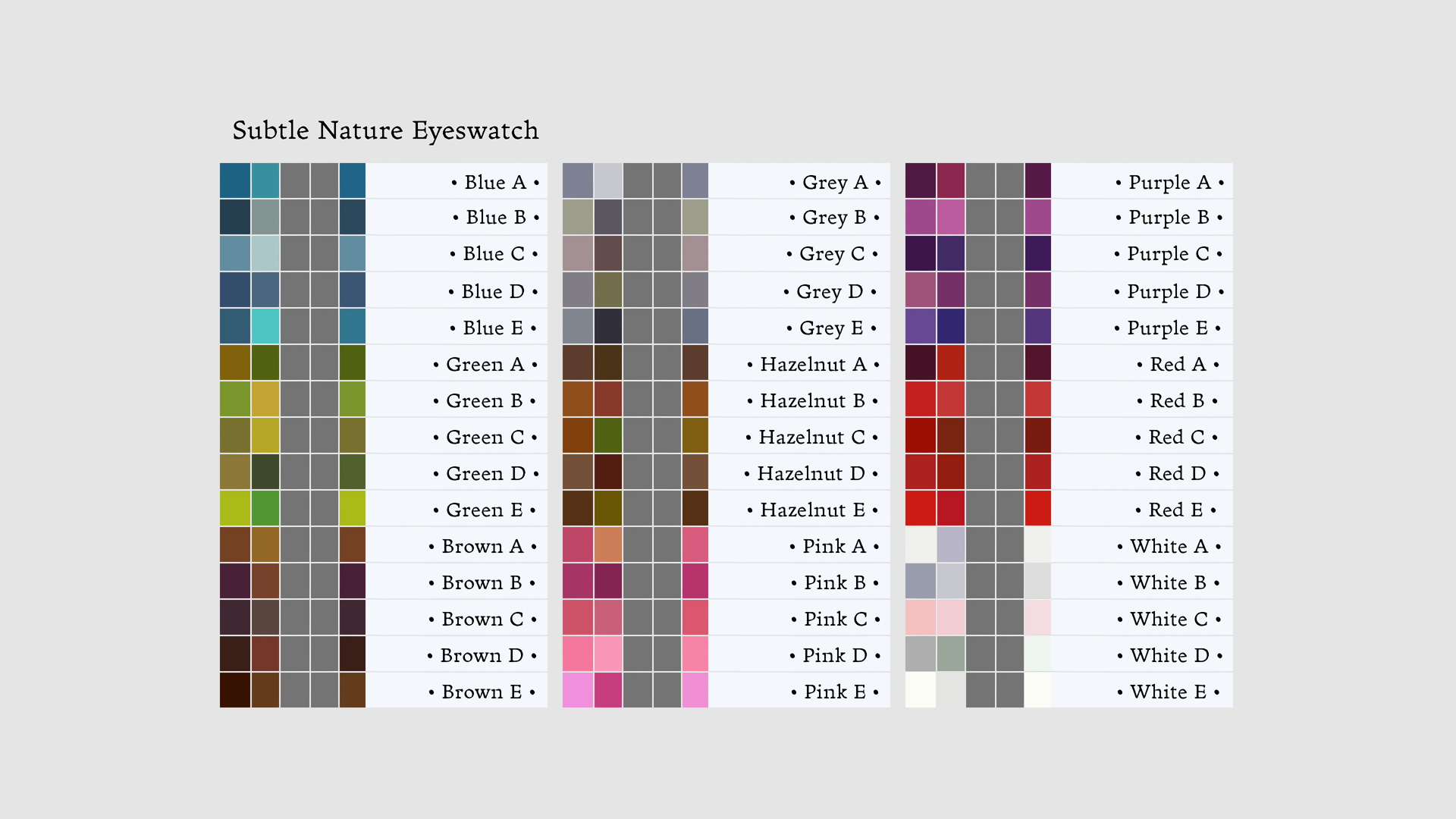The width and height of the screenshot is (1456, 819).
Task: Click the Green E label
Action: (x=484, y=510)
